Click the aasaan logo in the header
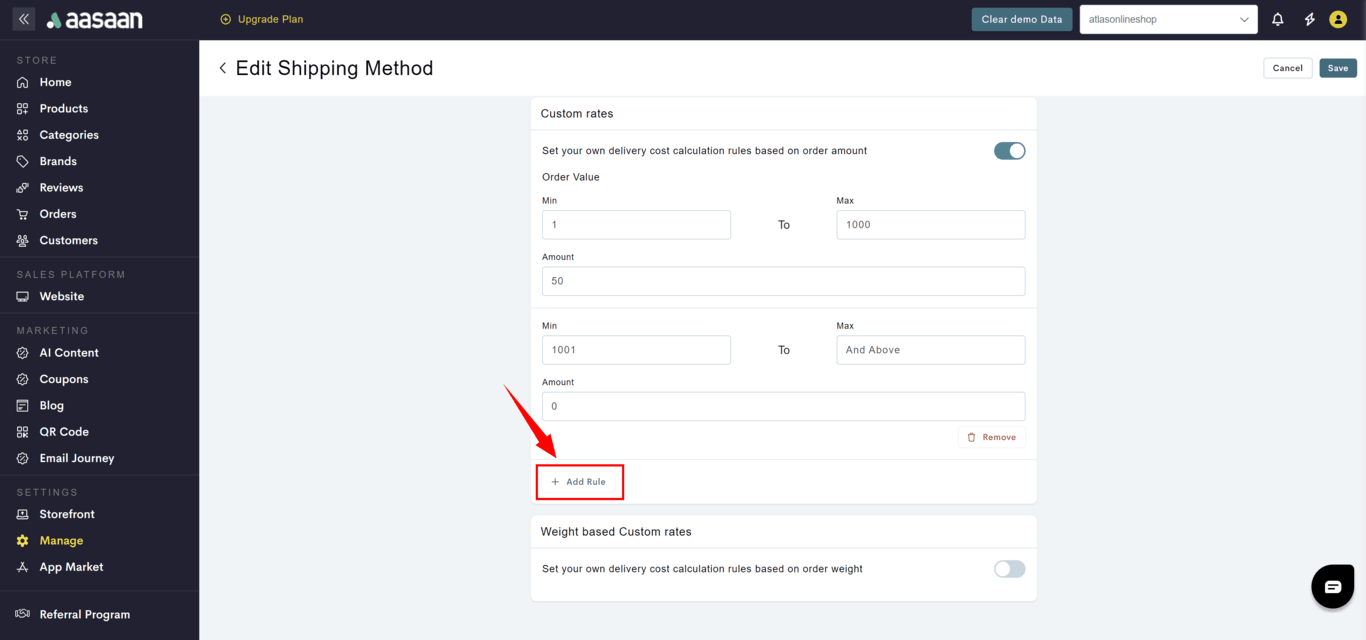The height and width of the screenshot is (640, 1366). point(95,20)
